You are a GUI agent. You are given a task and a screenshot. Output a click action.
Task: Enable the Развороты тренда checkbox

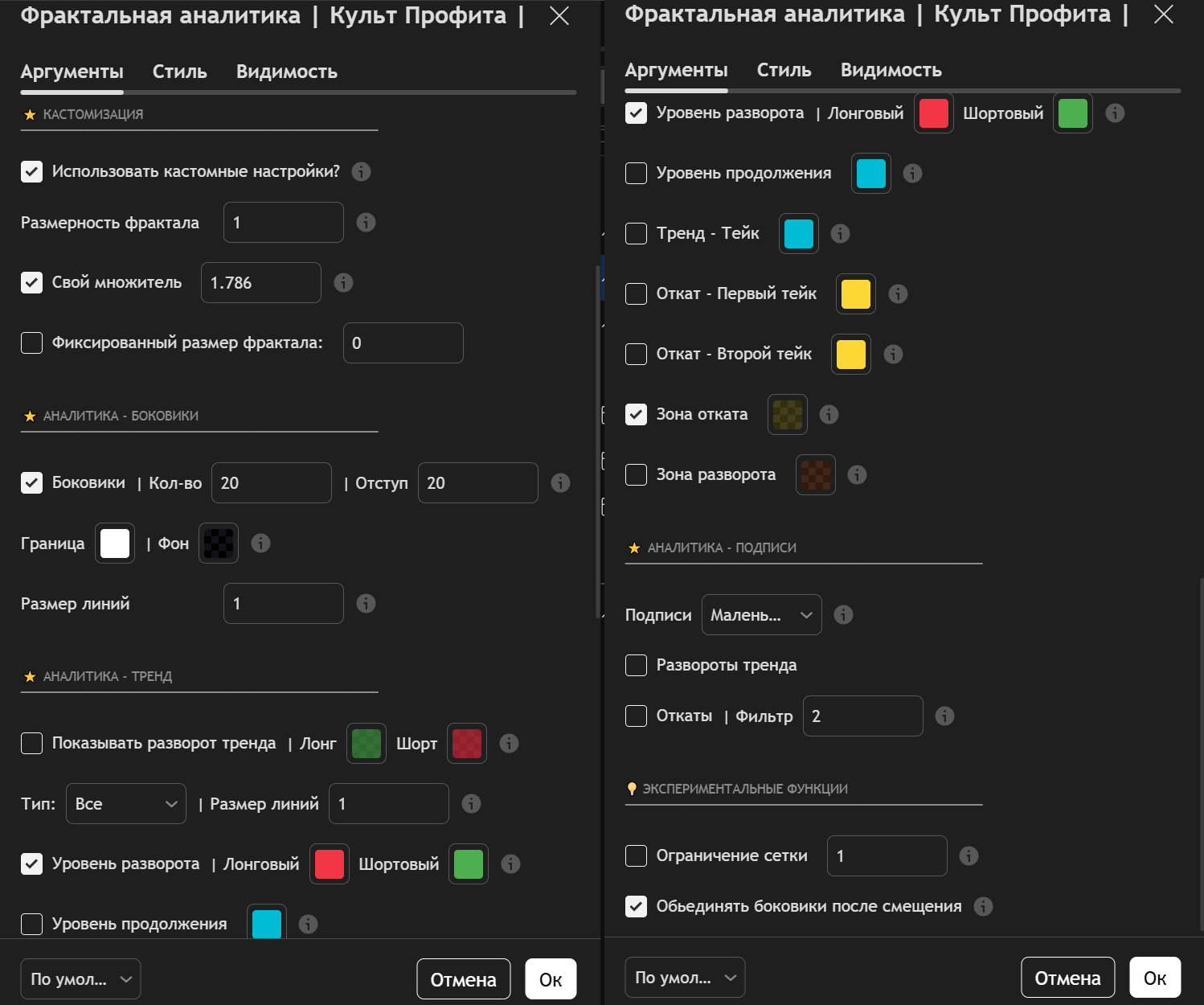636,665
